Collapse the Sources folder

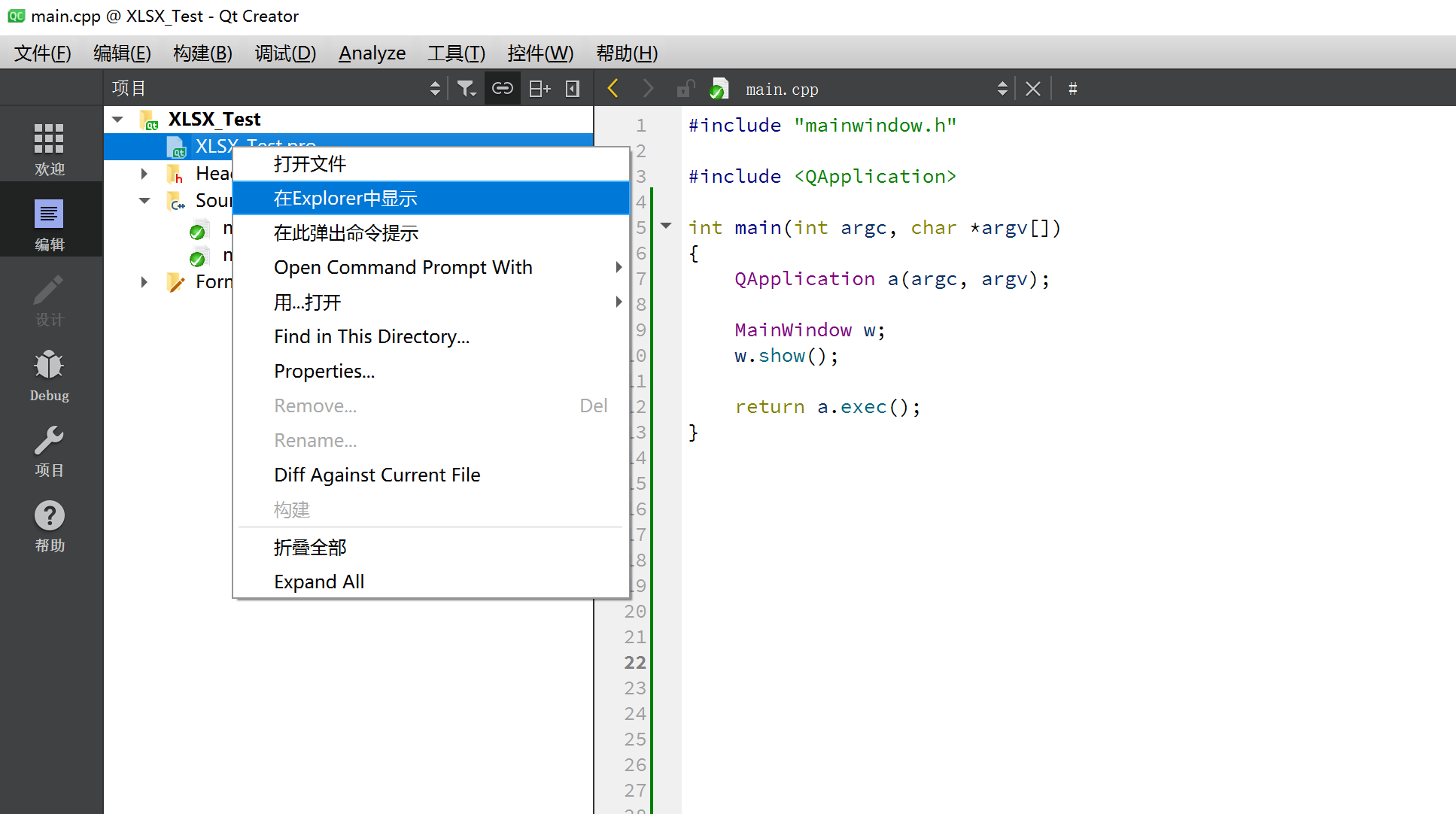[x=144, y=201]
